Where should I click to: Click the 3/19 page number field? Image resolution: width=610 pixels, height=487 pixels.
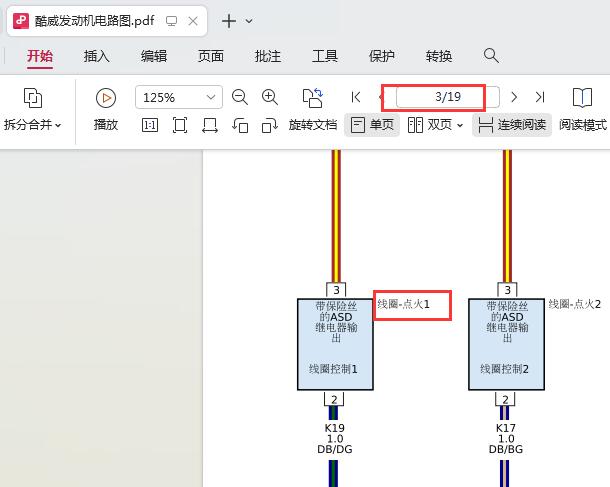point(447,97)
